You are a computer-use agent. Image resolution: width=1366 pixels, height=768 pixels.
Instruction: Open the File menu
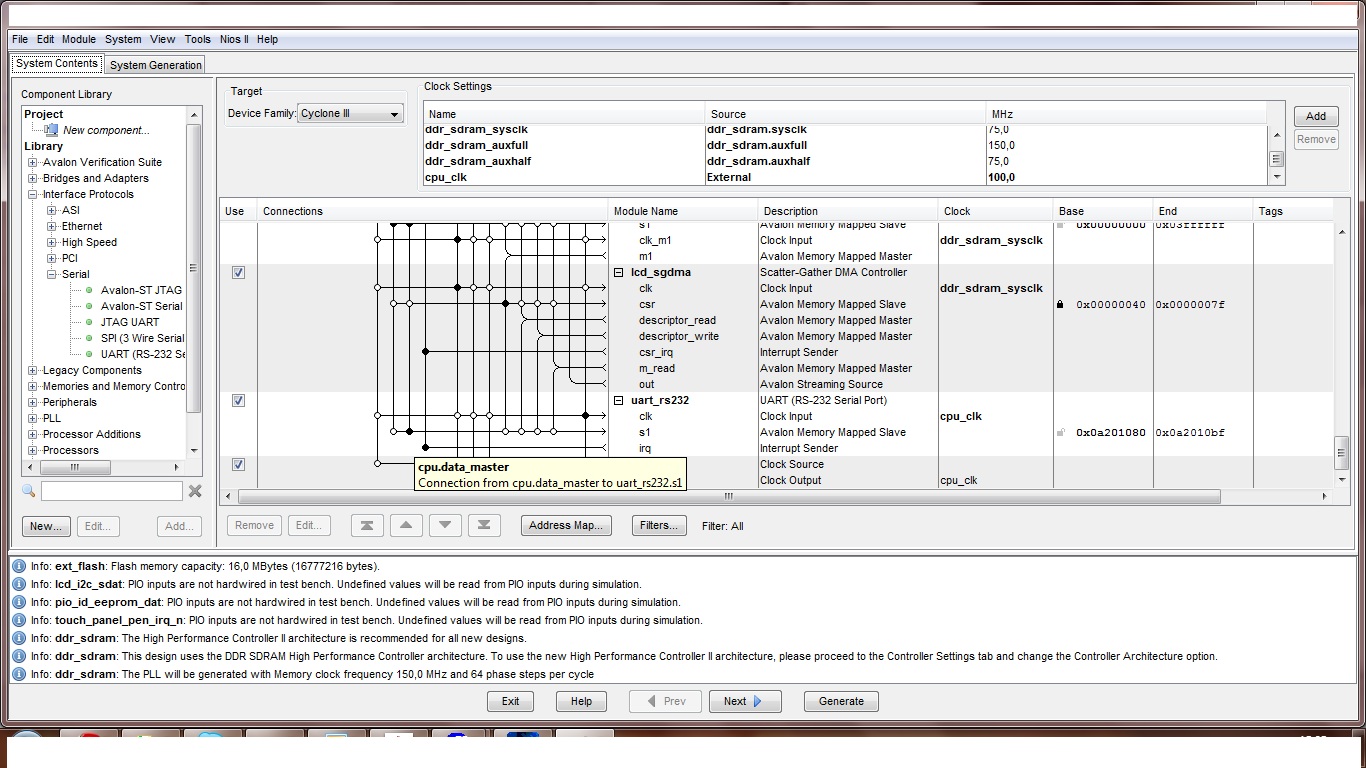tap(20, 39)
